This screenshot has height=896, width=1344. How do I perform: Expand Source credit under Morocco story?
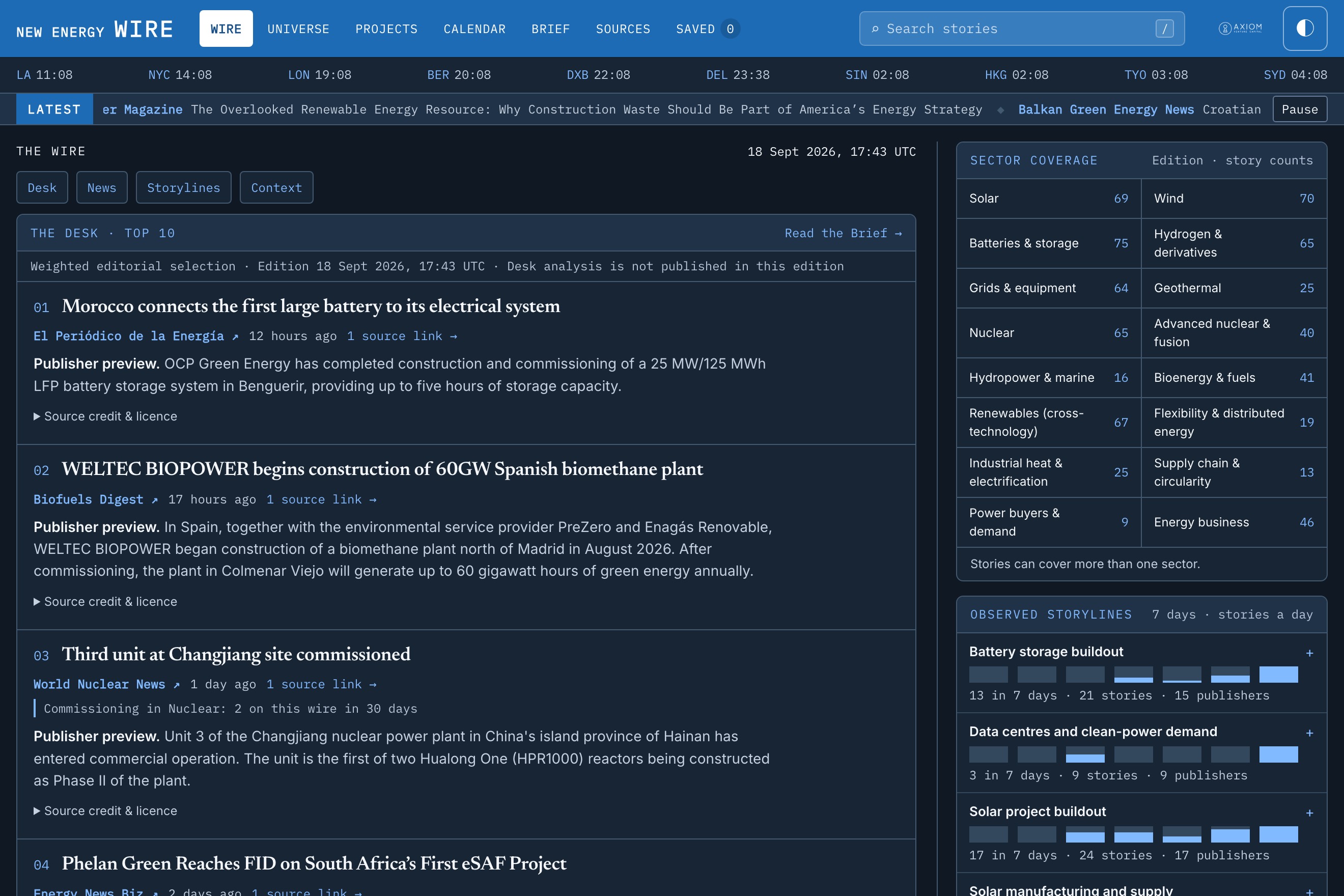pos(106,416)
